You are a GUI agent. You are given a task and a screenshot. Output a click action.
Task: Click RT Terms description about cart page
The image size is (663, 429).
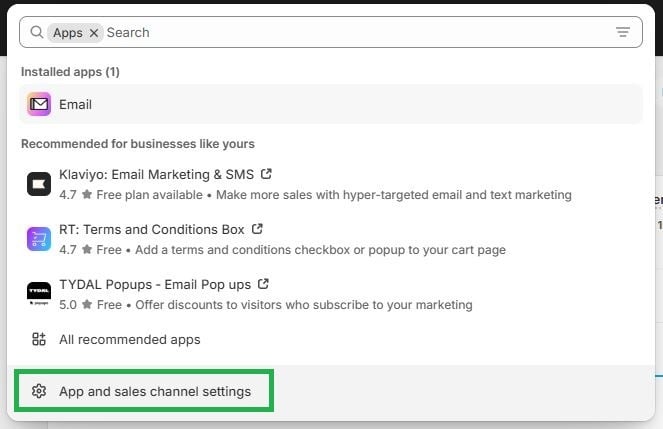click(320, 250)
